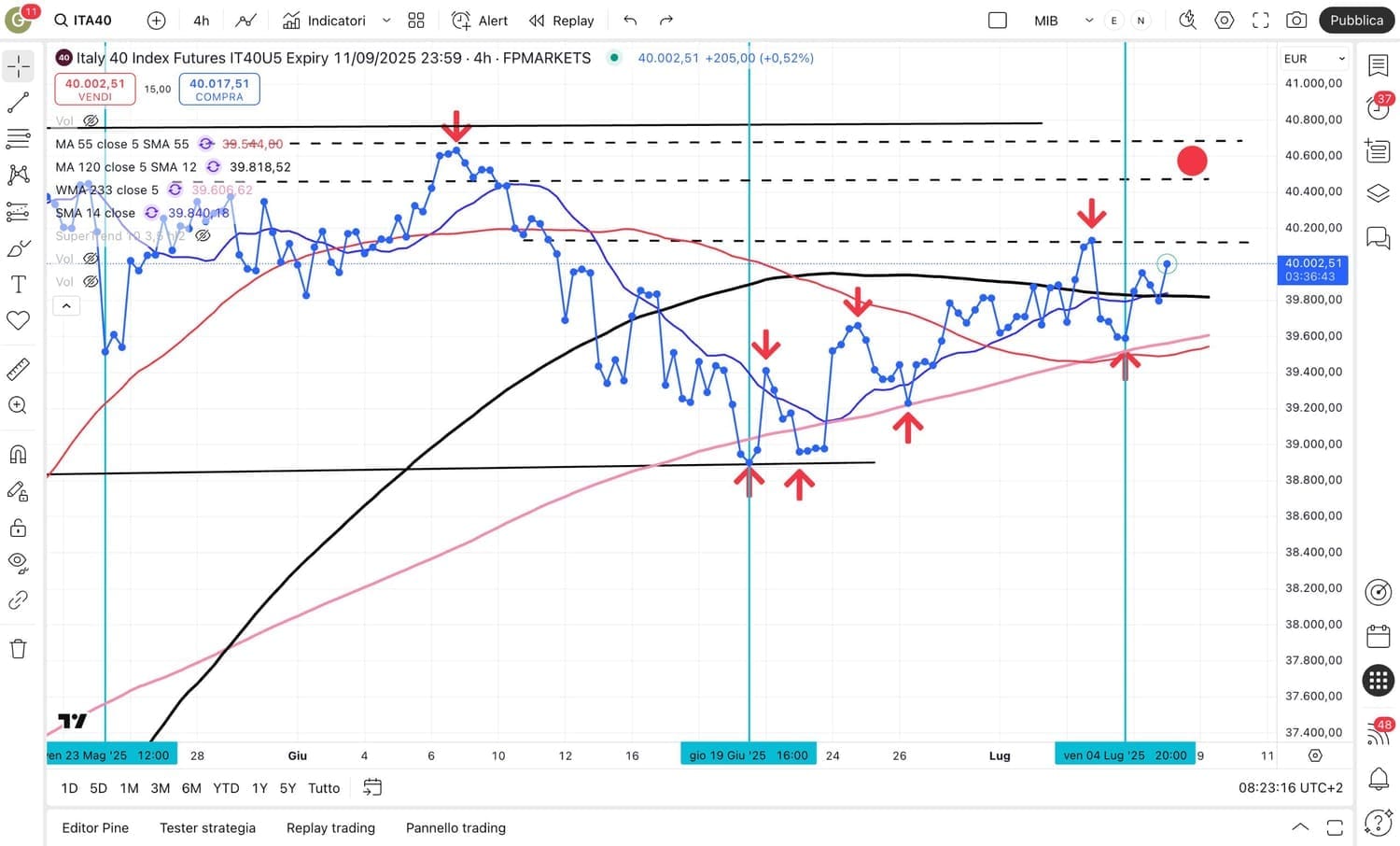Screen dimensions: 1400x846
Task: Toggle visibility of the last Vol legend row
Action: coord(91,282)
